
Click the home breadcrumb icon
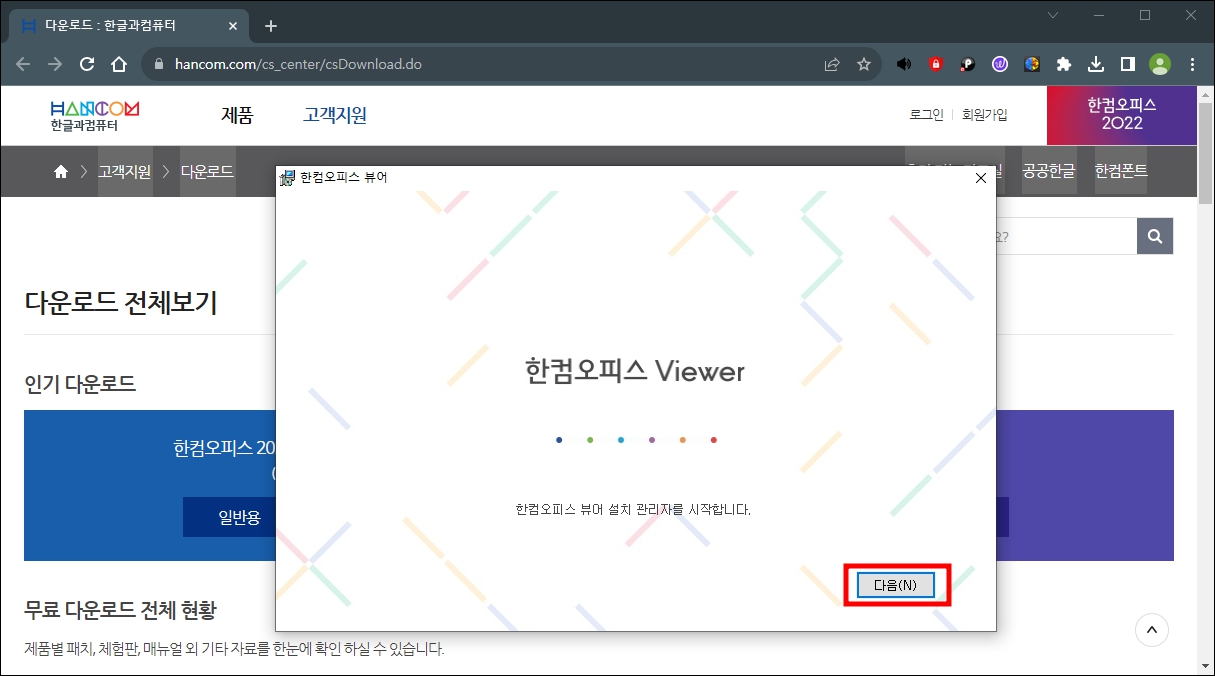(x=60, y=171)
